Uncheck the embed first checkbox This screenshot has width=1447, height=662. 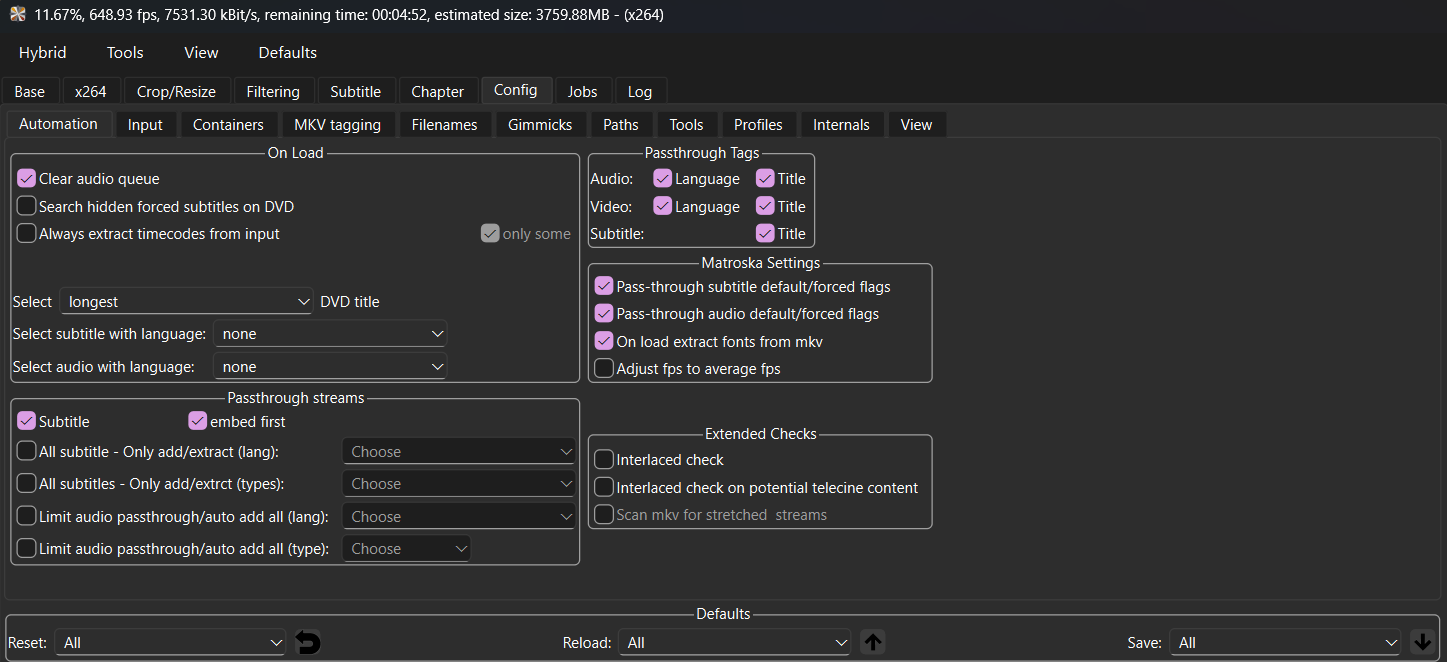(197, 422)
